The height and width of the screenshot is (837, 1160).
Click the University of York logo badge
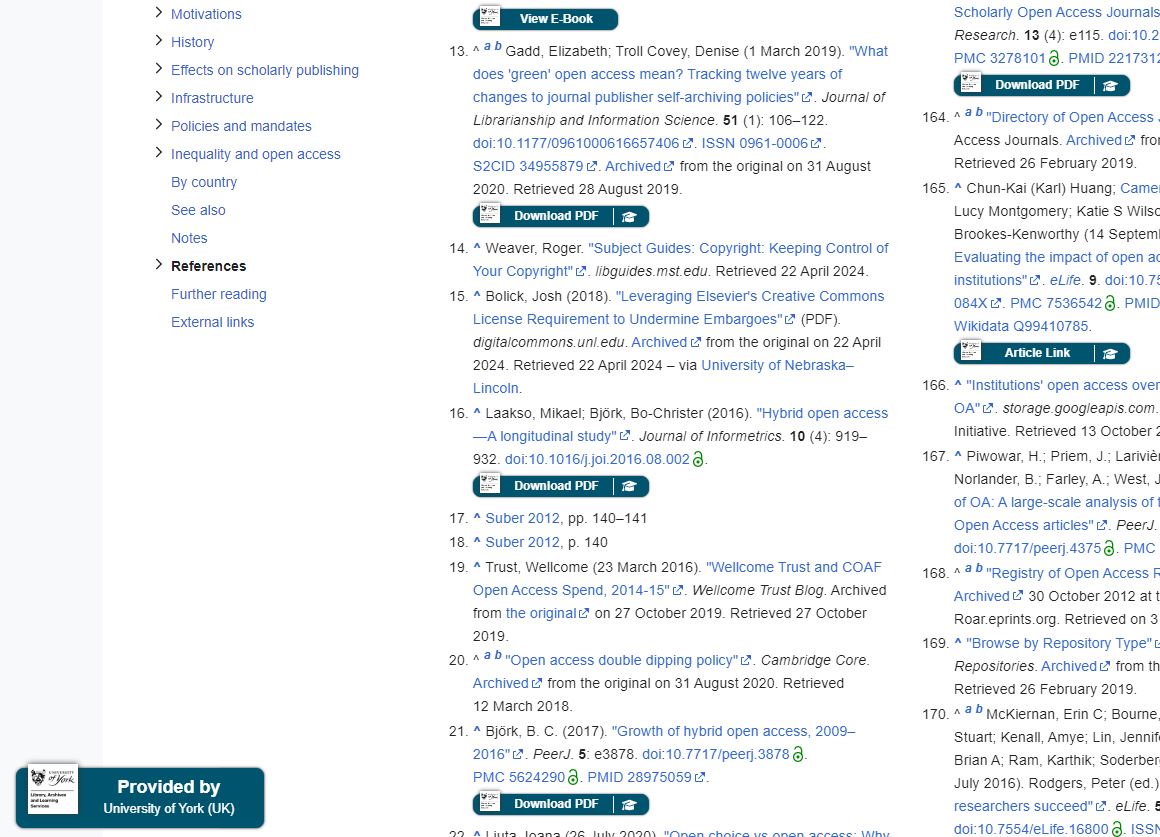click(53, 789)
